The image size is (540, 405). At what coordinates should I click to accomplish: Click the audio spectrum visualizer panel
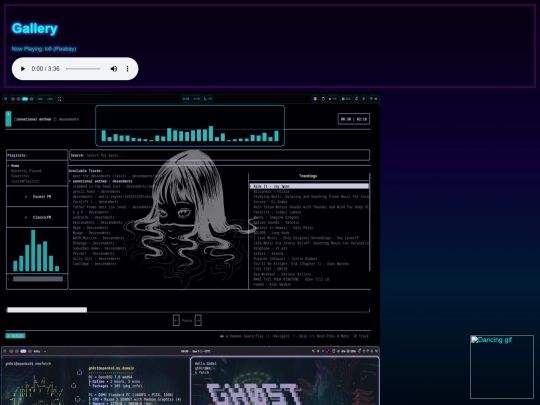point(190,126)
